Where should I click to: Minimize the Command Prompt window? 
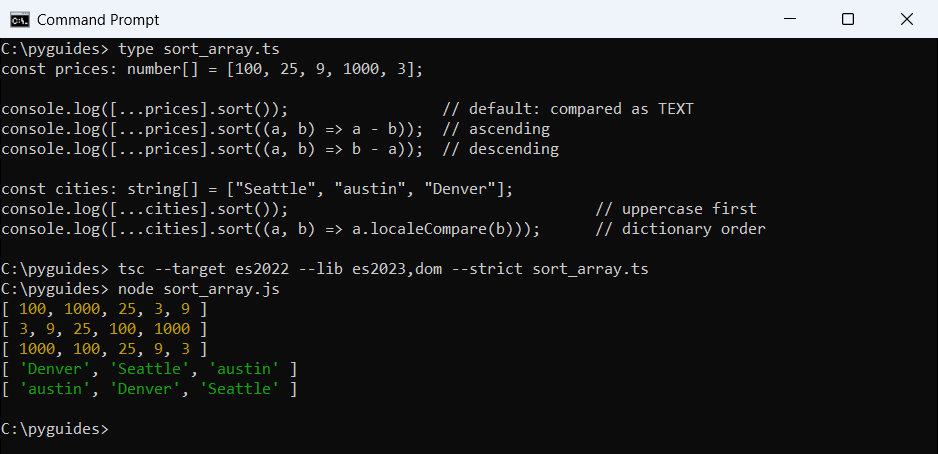click(789, 20)
